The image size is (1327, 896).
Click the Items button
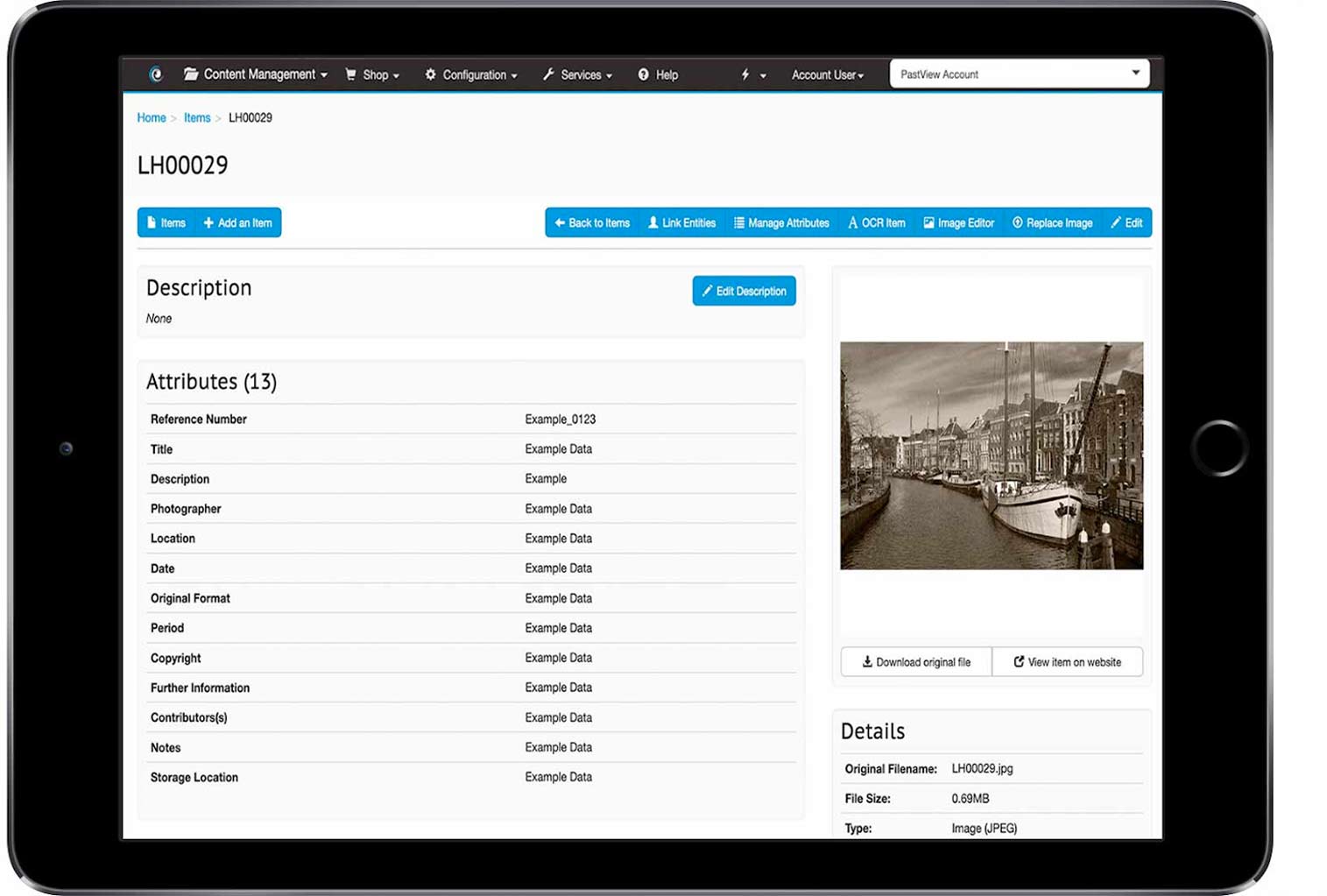[x=166, y=222]
